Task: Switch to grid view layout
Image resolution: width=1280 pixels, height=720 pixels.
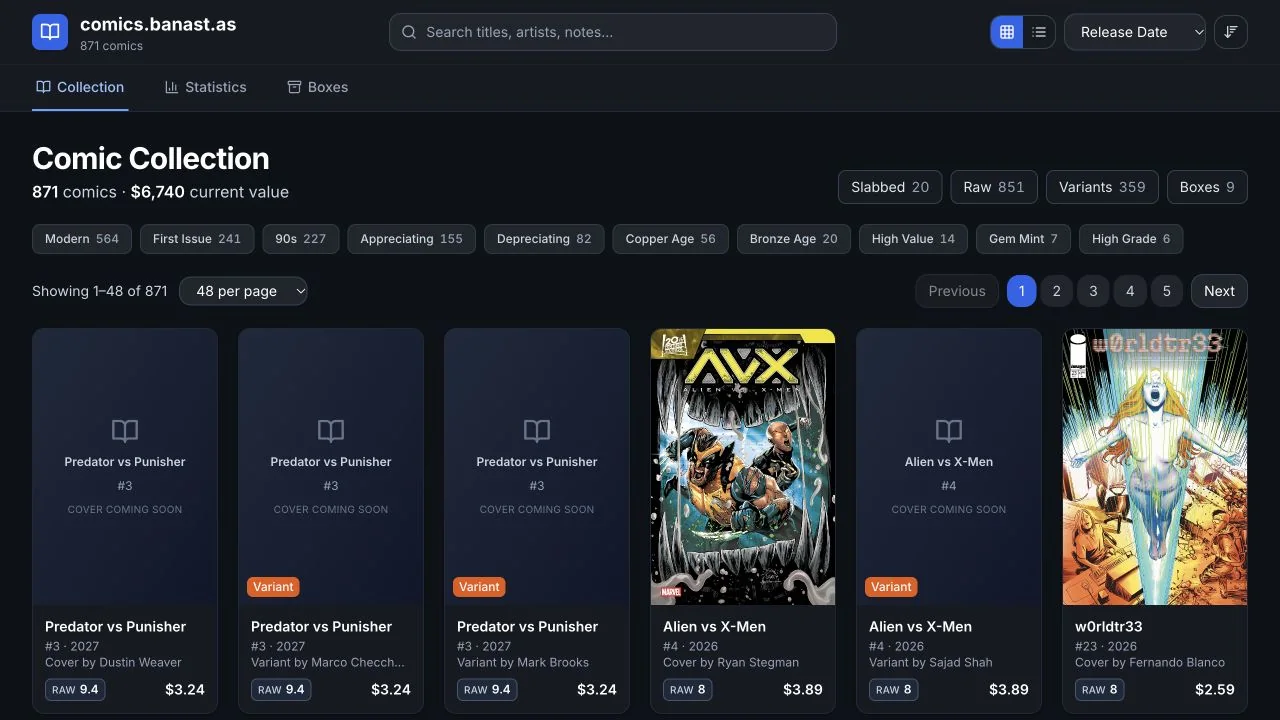Action: click(x=1007, y=32)
